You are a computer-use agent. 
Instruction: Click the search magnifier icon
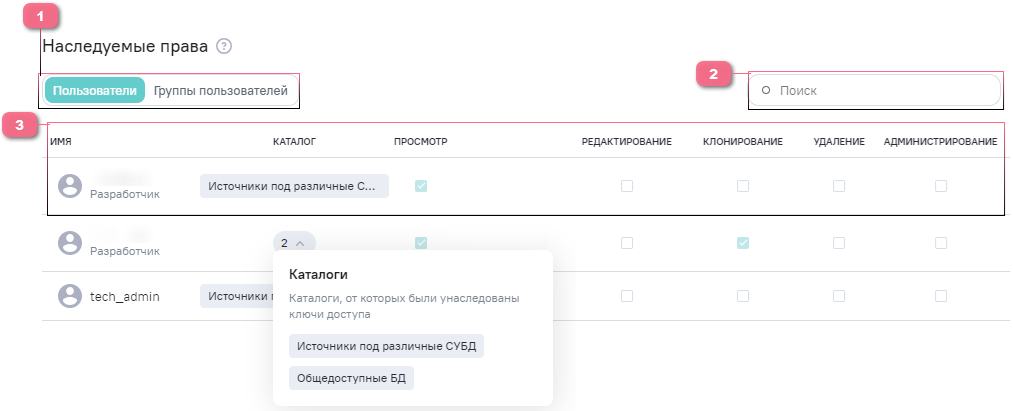click(x=766, y=90)
